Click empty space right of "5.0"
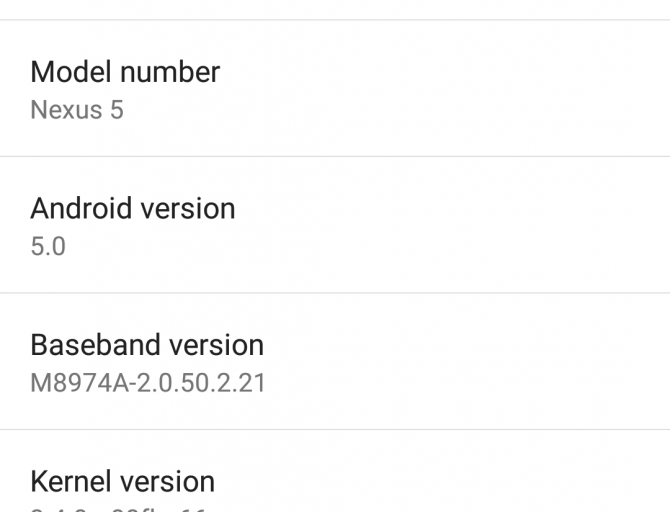 [x=400, y=246]
